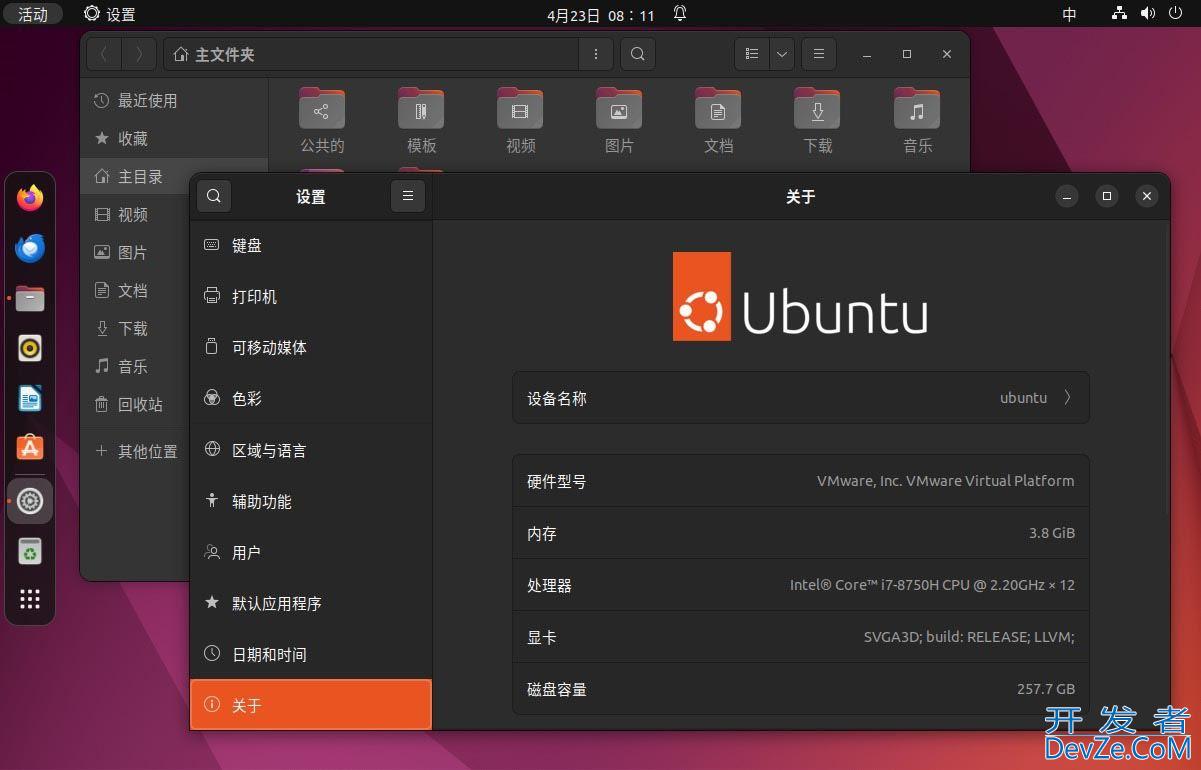Open the 中 input method indicator
Viewport: 1201px width, 770px height.
pyautogui.click(x=1069, y=14)
